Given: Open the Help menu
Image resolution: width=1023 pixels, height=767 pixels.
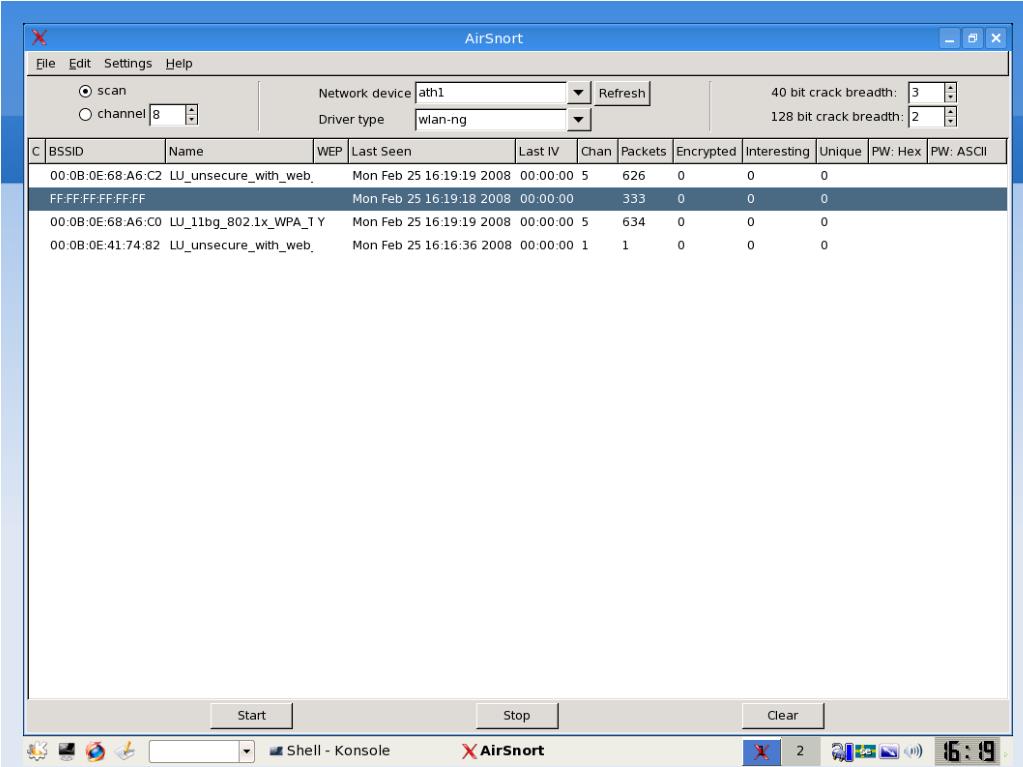Looking at the screenshot, I should [179, 63].
